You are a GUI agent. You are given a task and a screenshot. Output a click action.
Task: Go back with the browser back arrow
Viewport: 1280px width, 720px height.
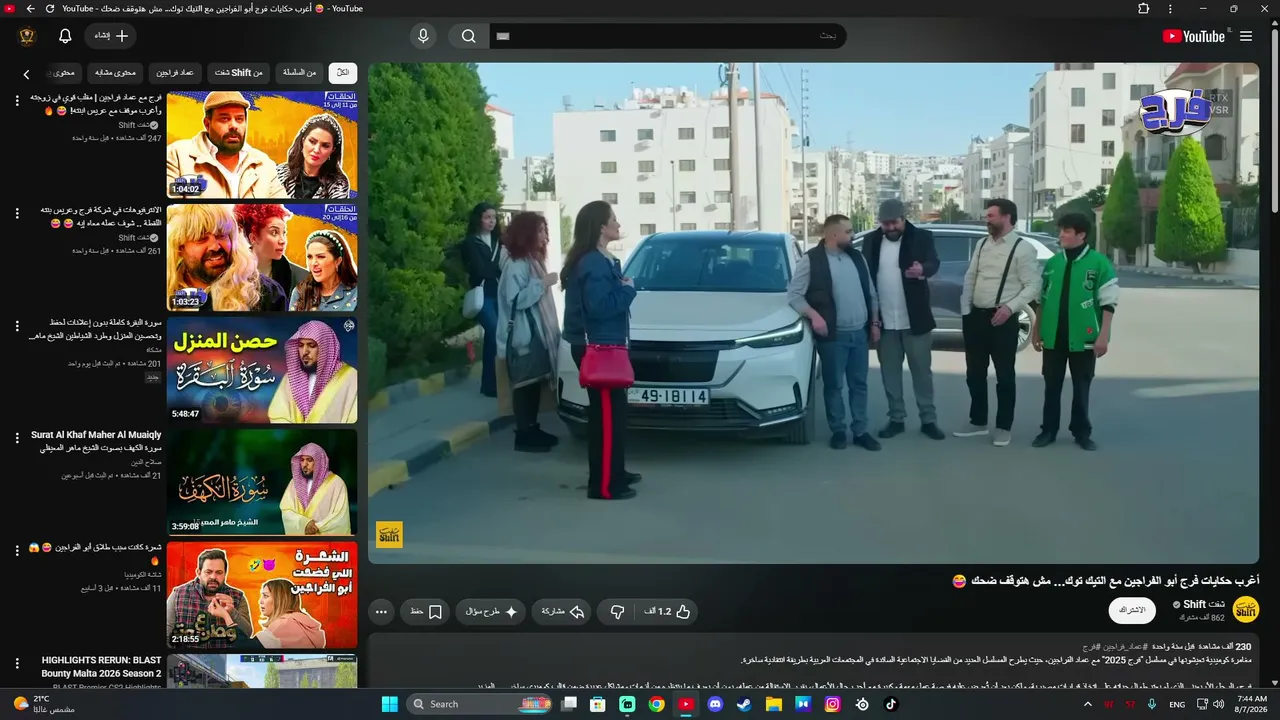coord(30,9)
